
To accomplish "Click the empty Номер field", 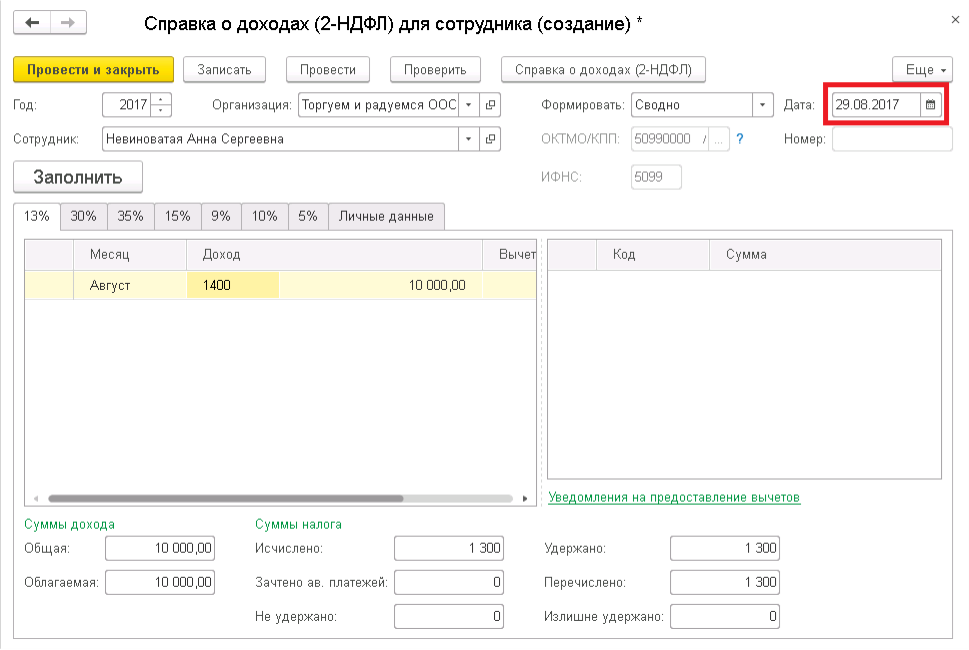I will click(x=892, y=139).
